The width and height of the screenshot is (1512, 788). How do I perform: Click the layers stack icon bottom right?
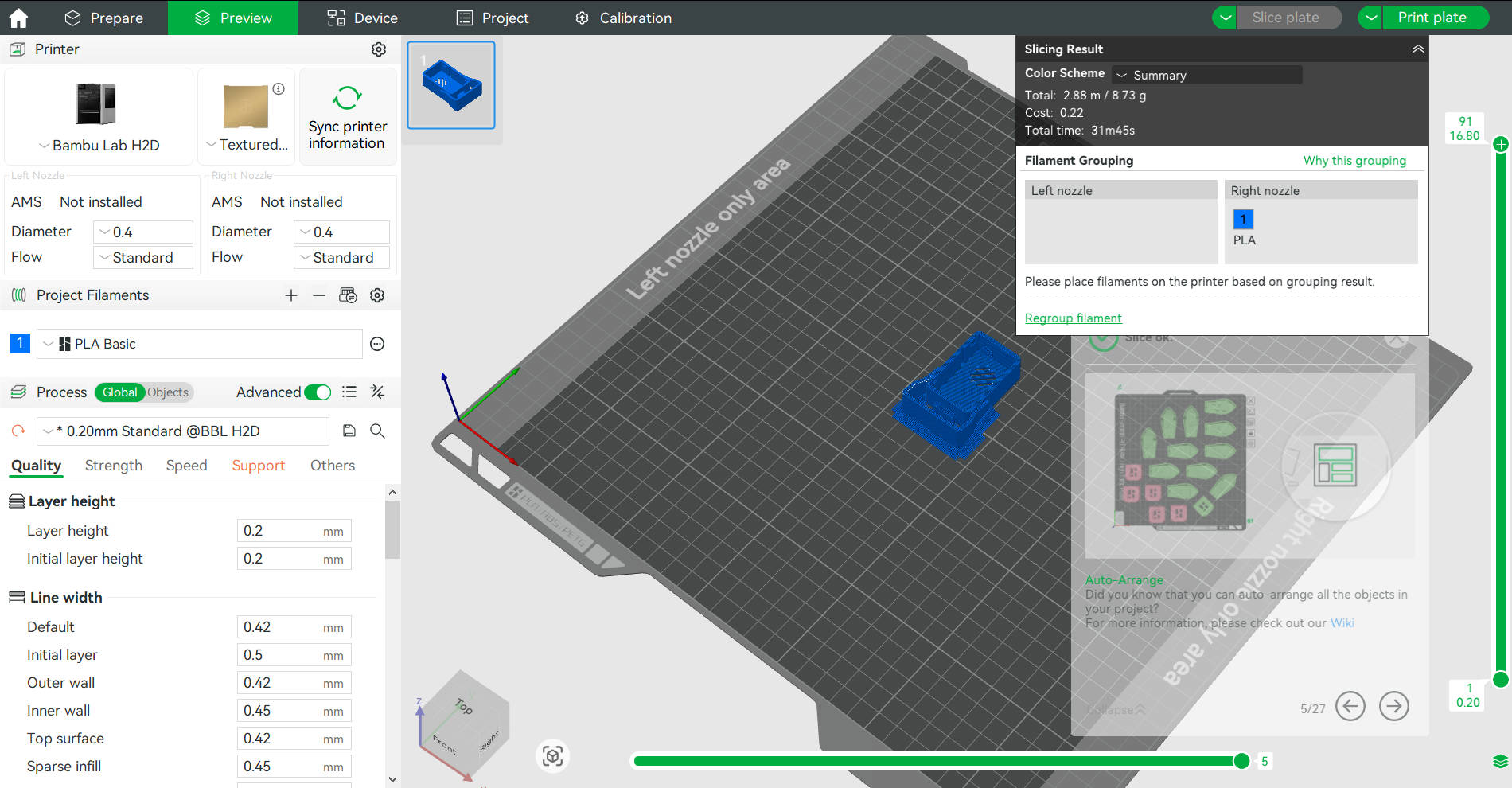click(x=1501, y=762)
